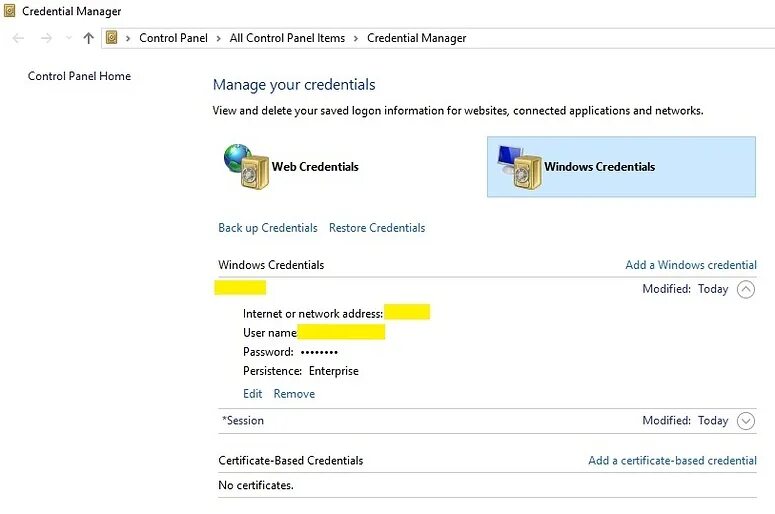The width and height of the screenshot is (775, 514).
Task: Open the recent locations dropdown arrow
Action: coord(68,38)
